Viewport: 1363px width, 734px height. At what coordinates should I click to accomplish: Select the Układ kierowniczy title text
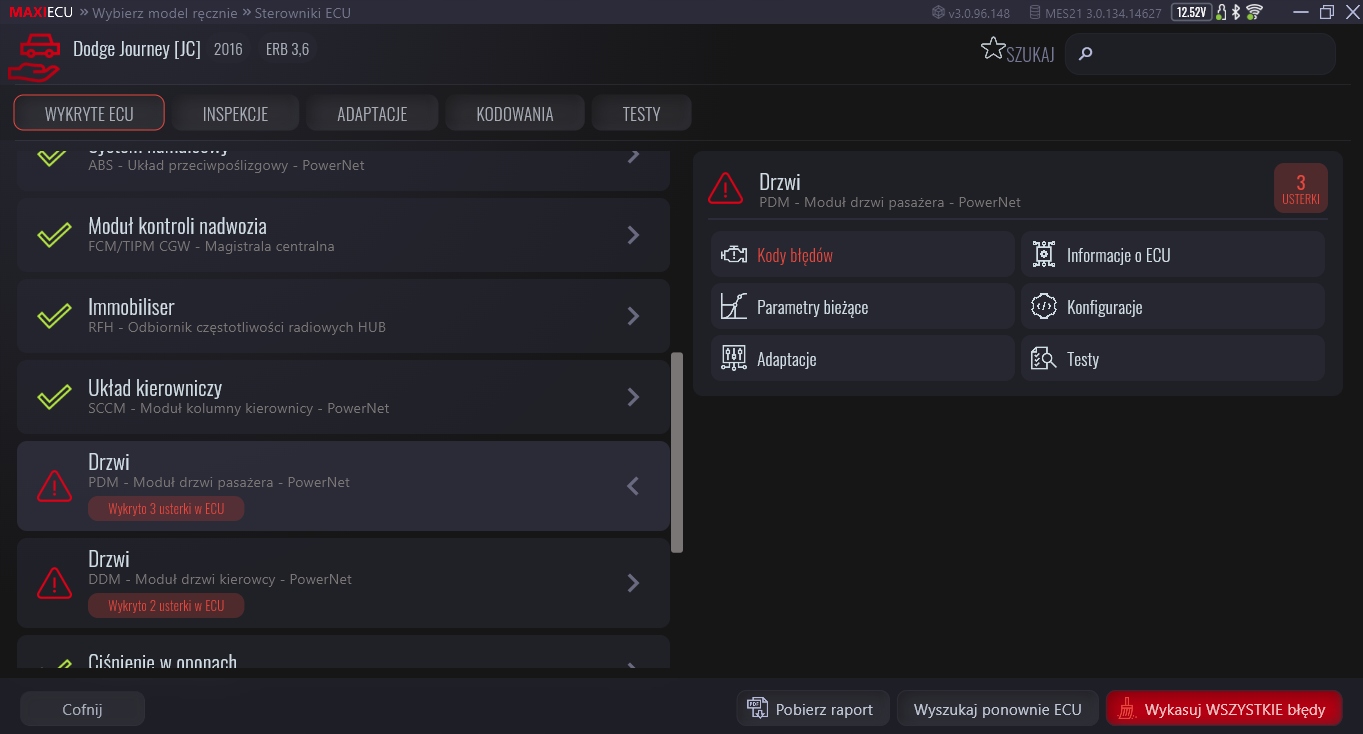pos(155,388)
